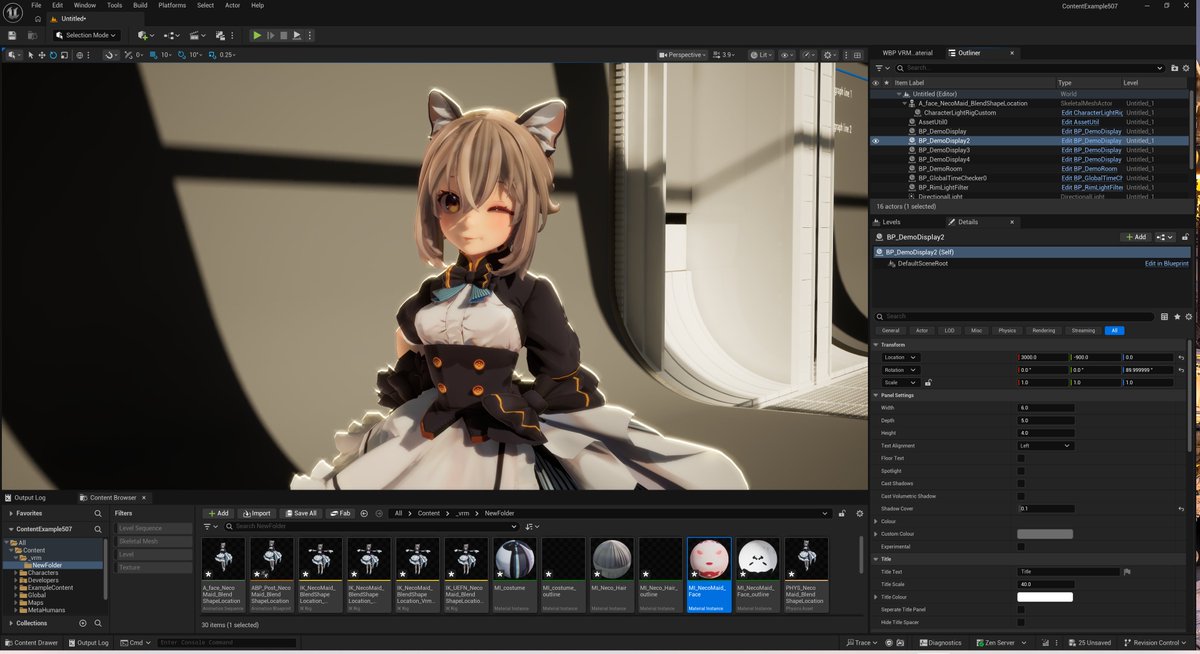Toggle scale snapping icon next to 0.25
1200x654 pixels.
pyautogui.click(x=212, y=55)
